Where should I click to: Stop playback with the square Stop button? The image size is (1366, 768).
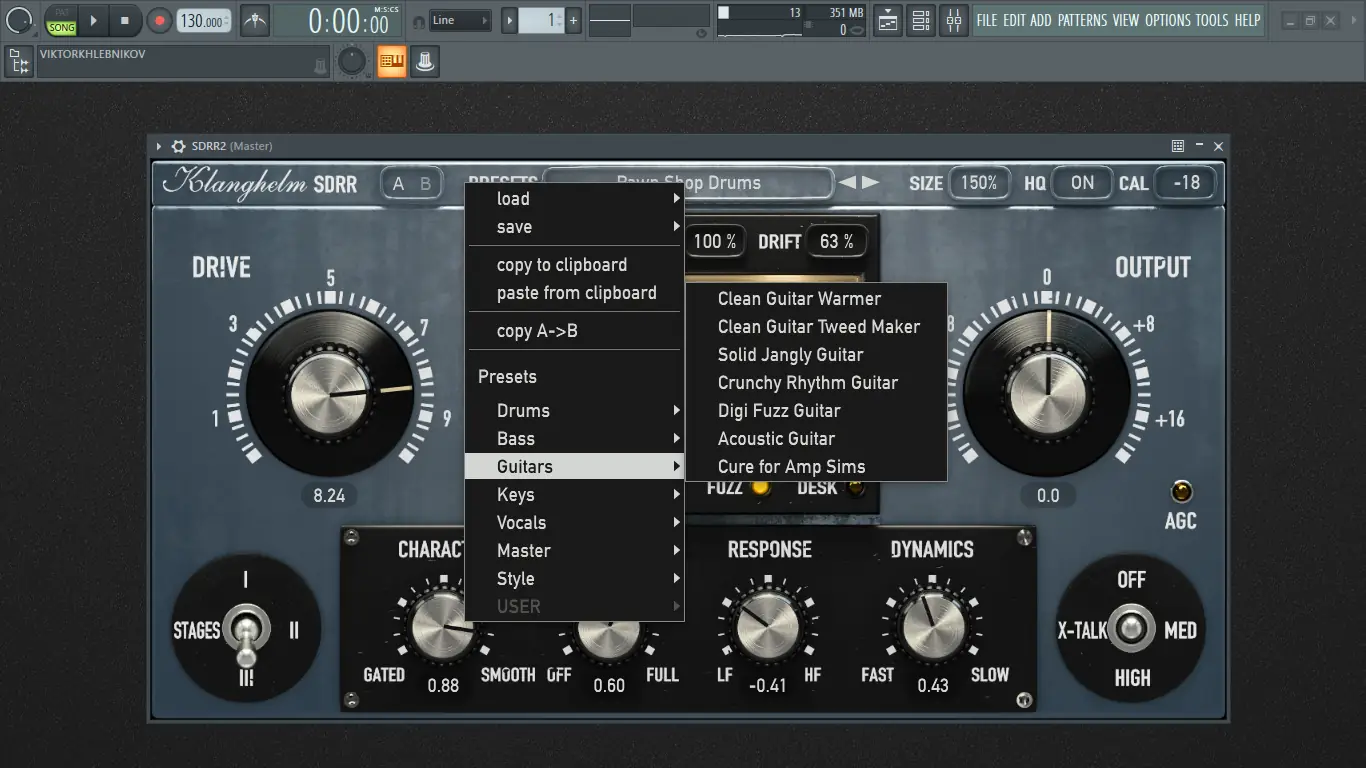(x=124, y=20)
